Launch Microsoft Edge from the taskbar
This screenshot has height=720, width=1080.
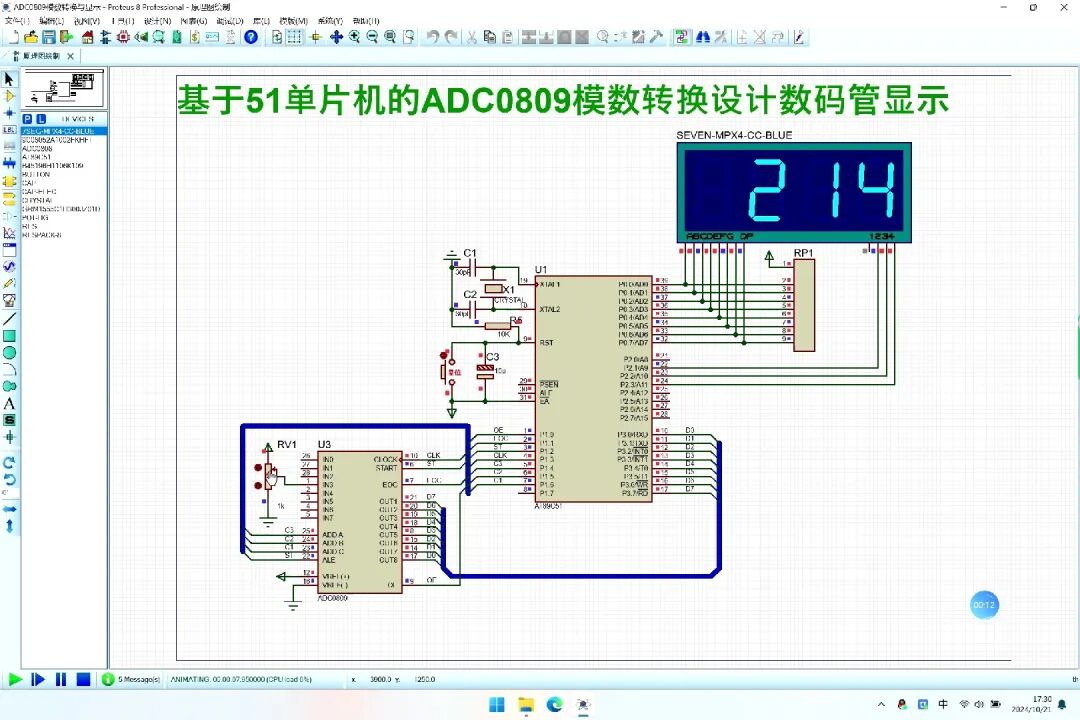[x=555, y=706]
